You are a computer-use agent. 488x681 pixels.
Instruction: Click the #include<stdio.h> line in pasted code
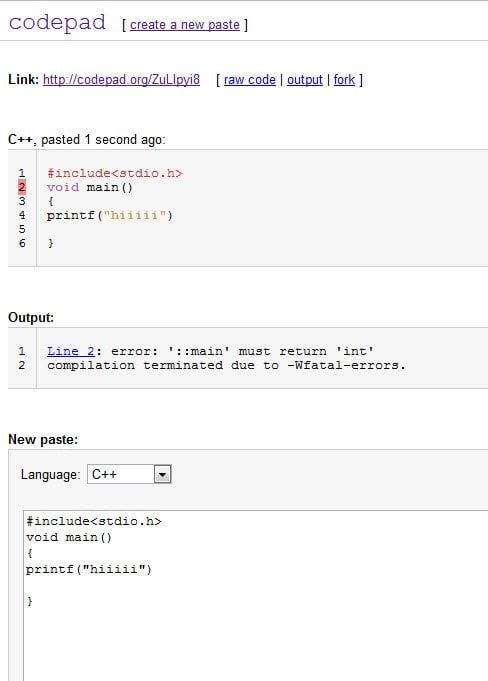(115, 173)
